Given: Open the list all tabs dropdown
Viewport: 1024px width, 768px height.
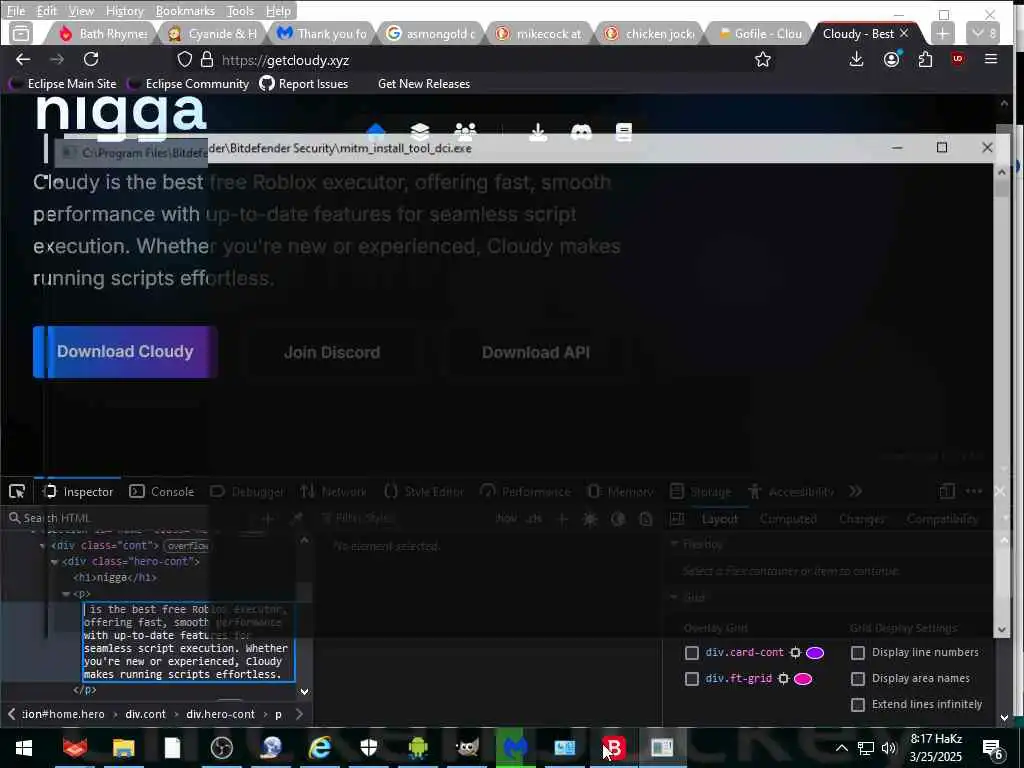Looking at the screenshot, I should tap(983, 33).
